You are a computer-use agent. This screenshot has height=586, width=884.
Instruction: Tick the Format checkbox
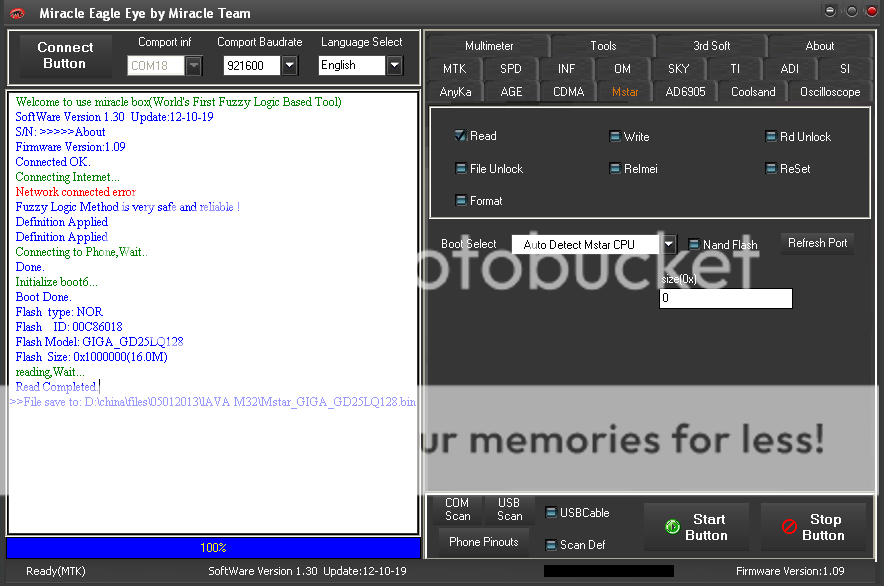coord(461,201)
